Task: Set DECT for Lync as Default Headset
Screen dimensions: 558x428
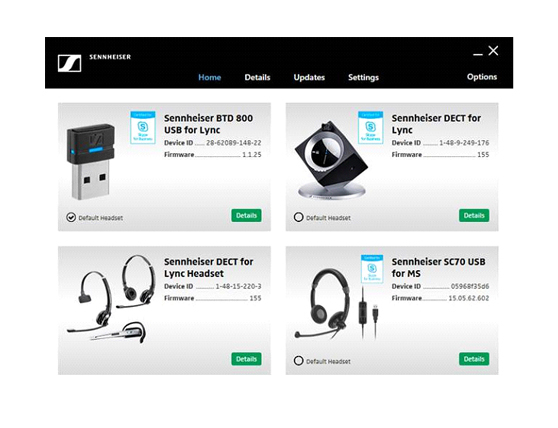Action: (x=299, y=217)
